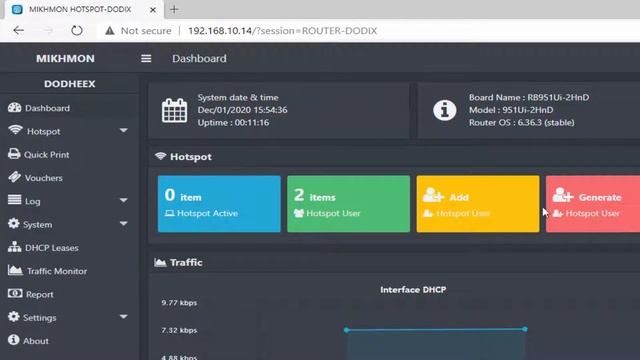Click the right data point on traffic line
This screenshot has width=640, height=360.
pyautogui.click(x=525, y=329)
